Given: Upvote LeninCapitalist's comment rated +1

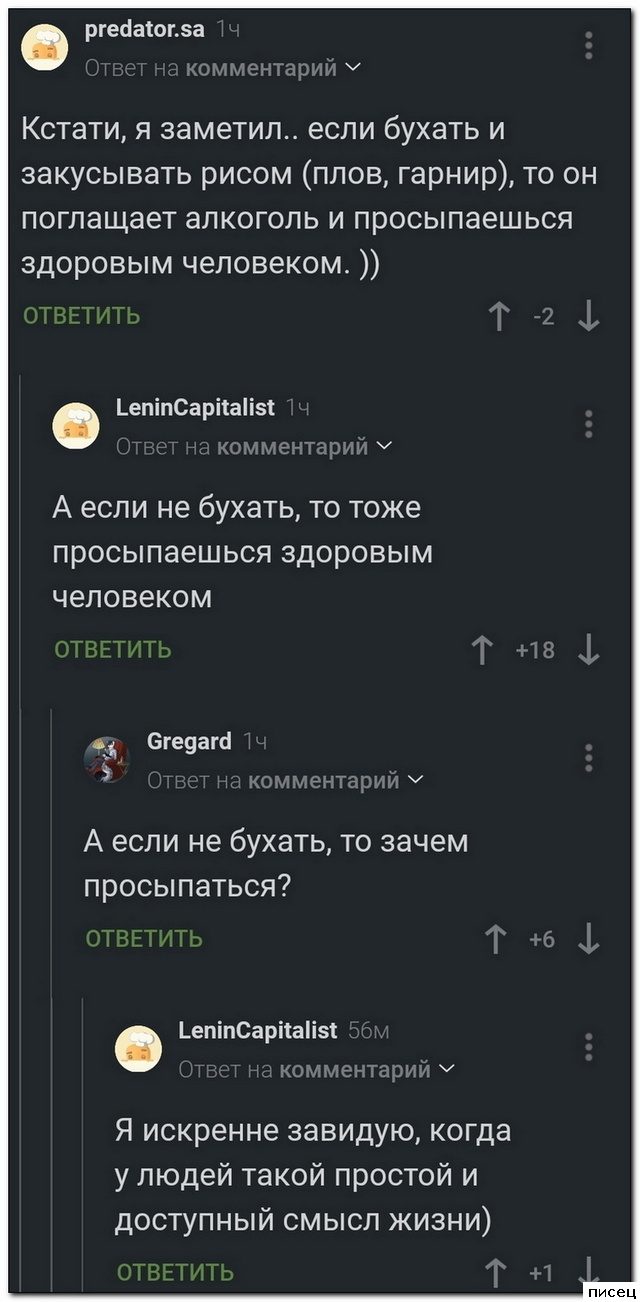Looking at the screenshot, I should 497,1272.
